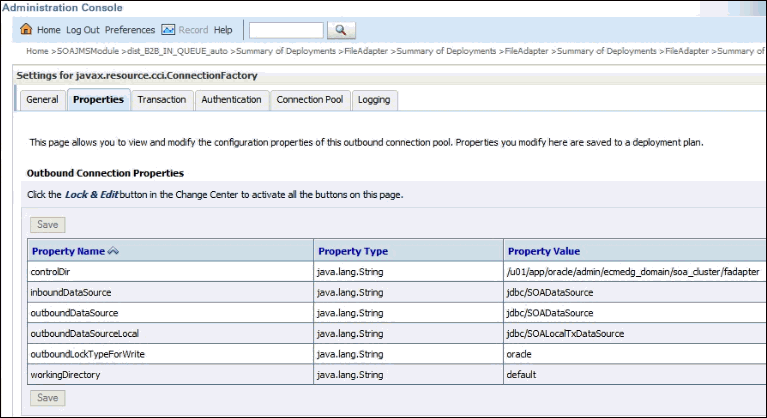Click the Property Name sort arrow icon
The image size is (767, 418).
click(113, 251)
